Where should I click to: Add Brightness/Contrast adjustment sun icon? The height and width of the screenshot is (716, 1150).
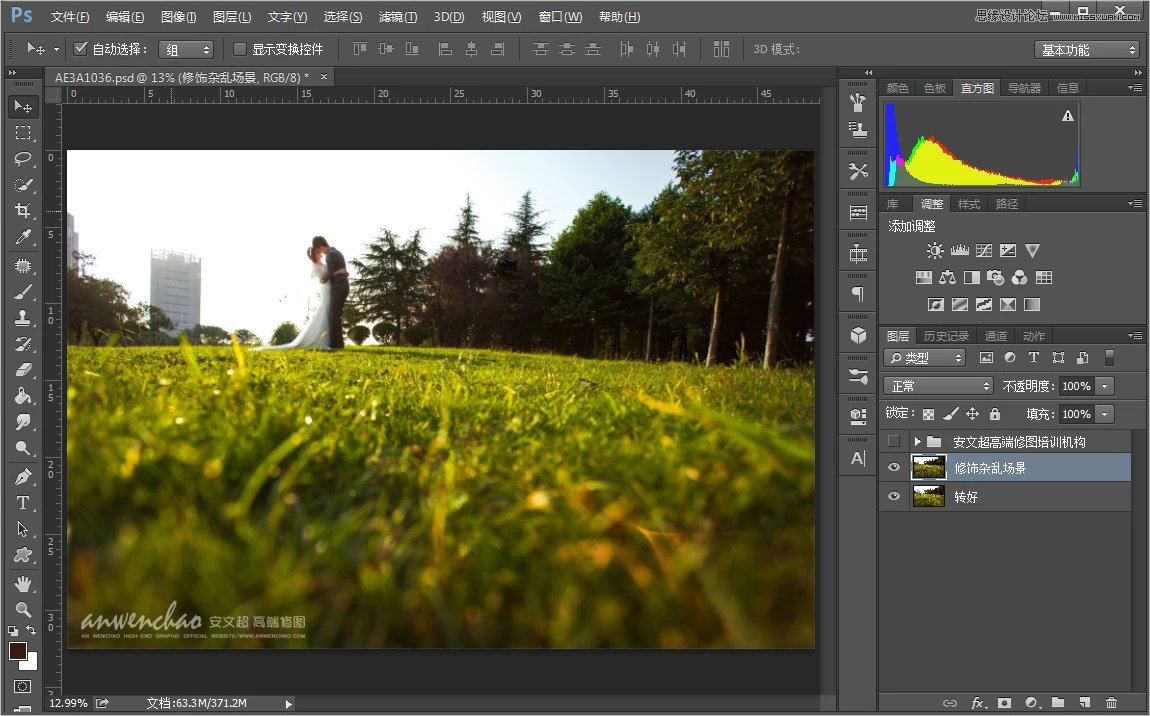pyautogui.click(x=934, y=251)
